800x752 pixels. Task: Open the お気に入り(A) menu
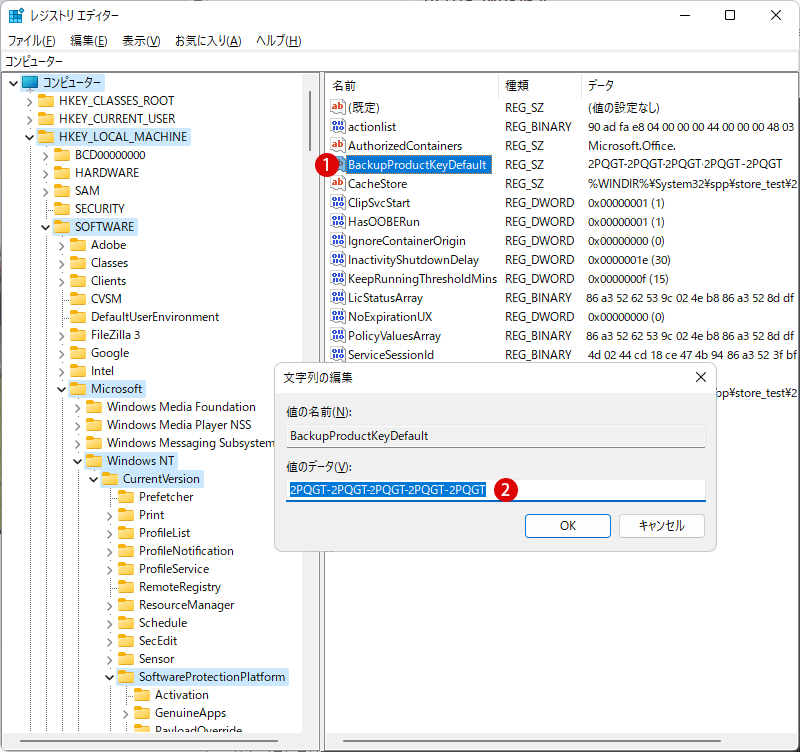pos(208,40)
